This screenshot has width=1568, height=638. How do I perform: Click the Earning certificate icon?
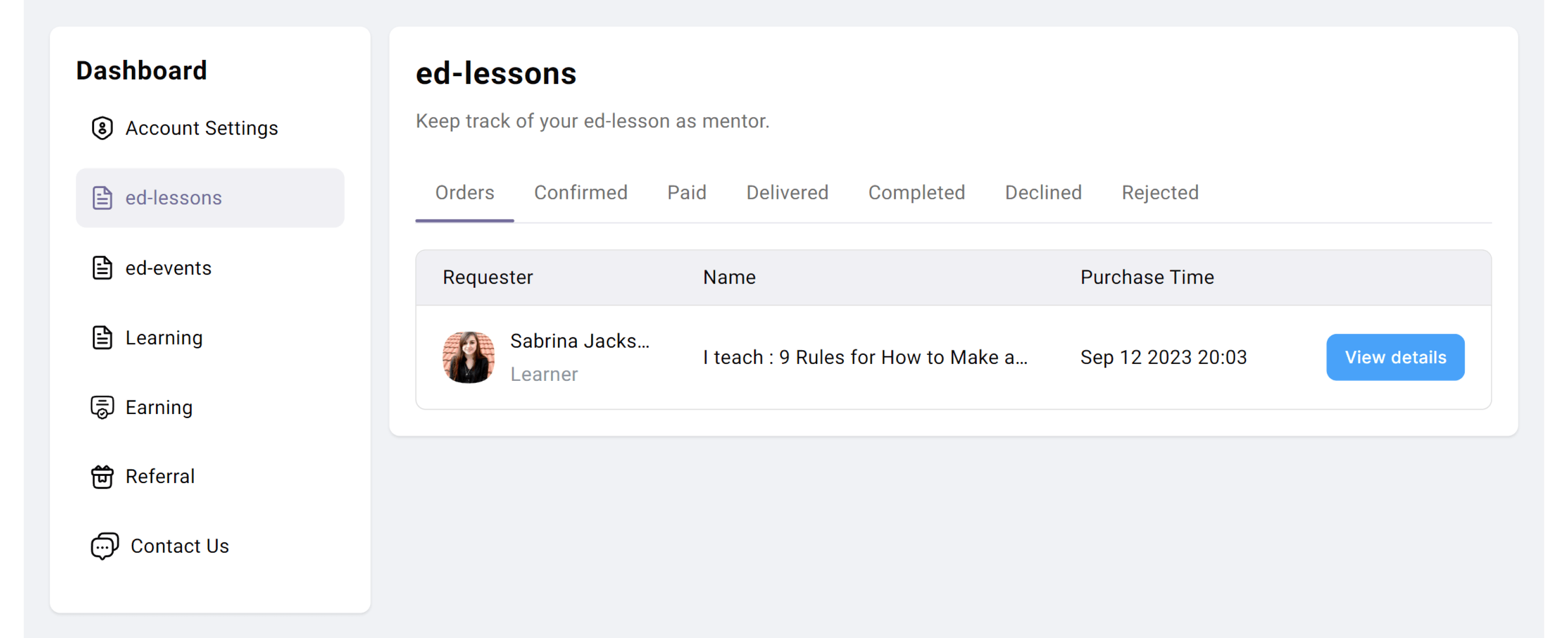[102, 407]
